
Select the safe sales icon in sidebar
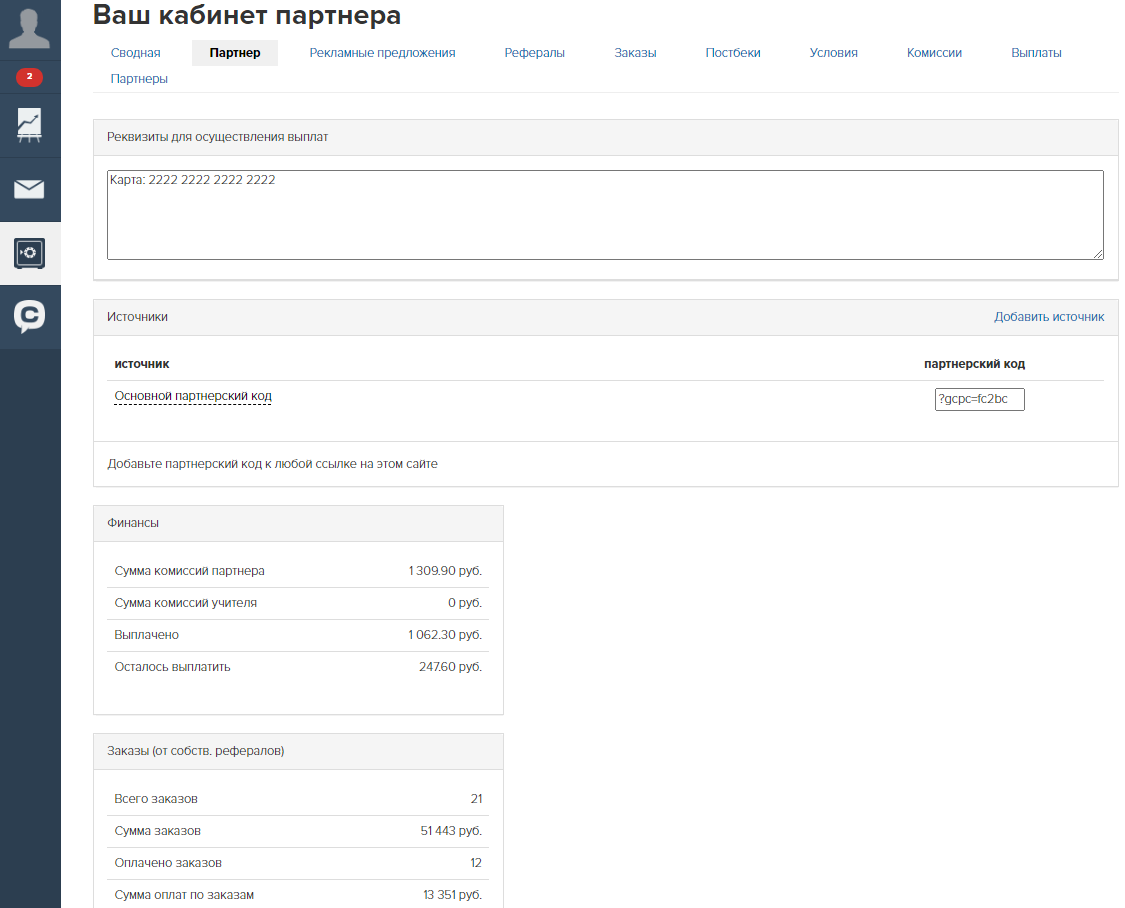(x=29, y=253)
